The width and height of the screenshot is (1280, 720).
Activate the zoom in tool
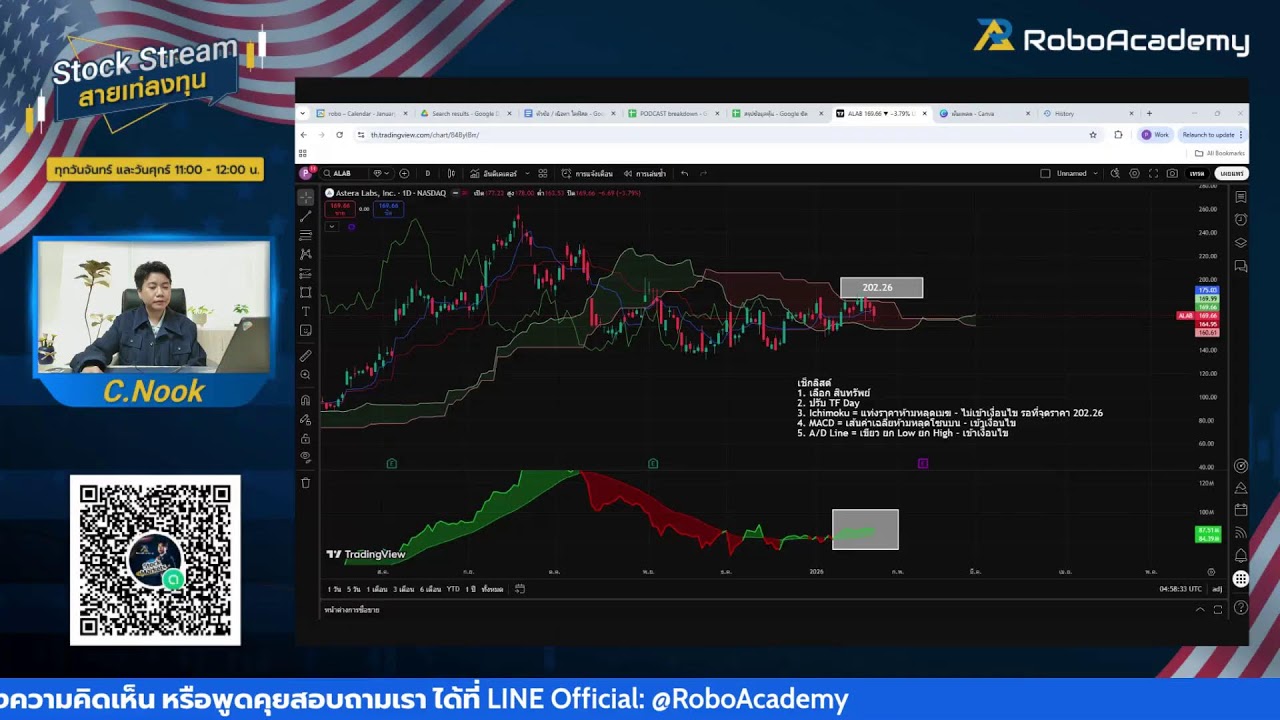[306, 375]
